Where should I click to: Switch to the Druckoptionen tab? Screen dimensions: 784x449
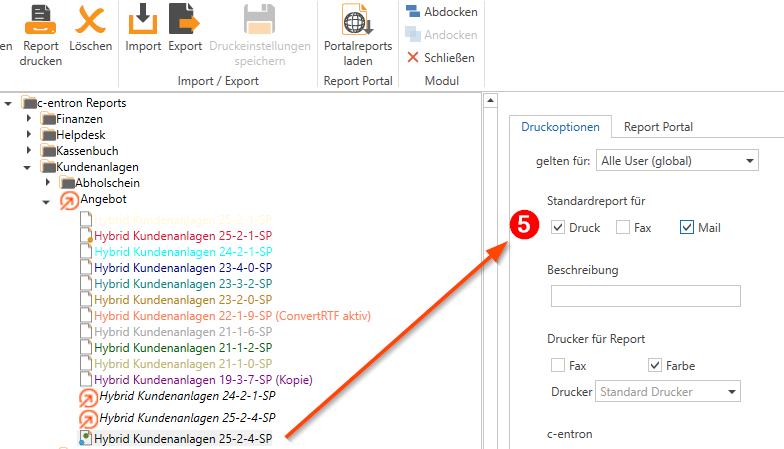click(560, 127)
